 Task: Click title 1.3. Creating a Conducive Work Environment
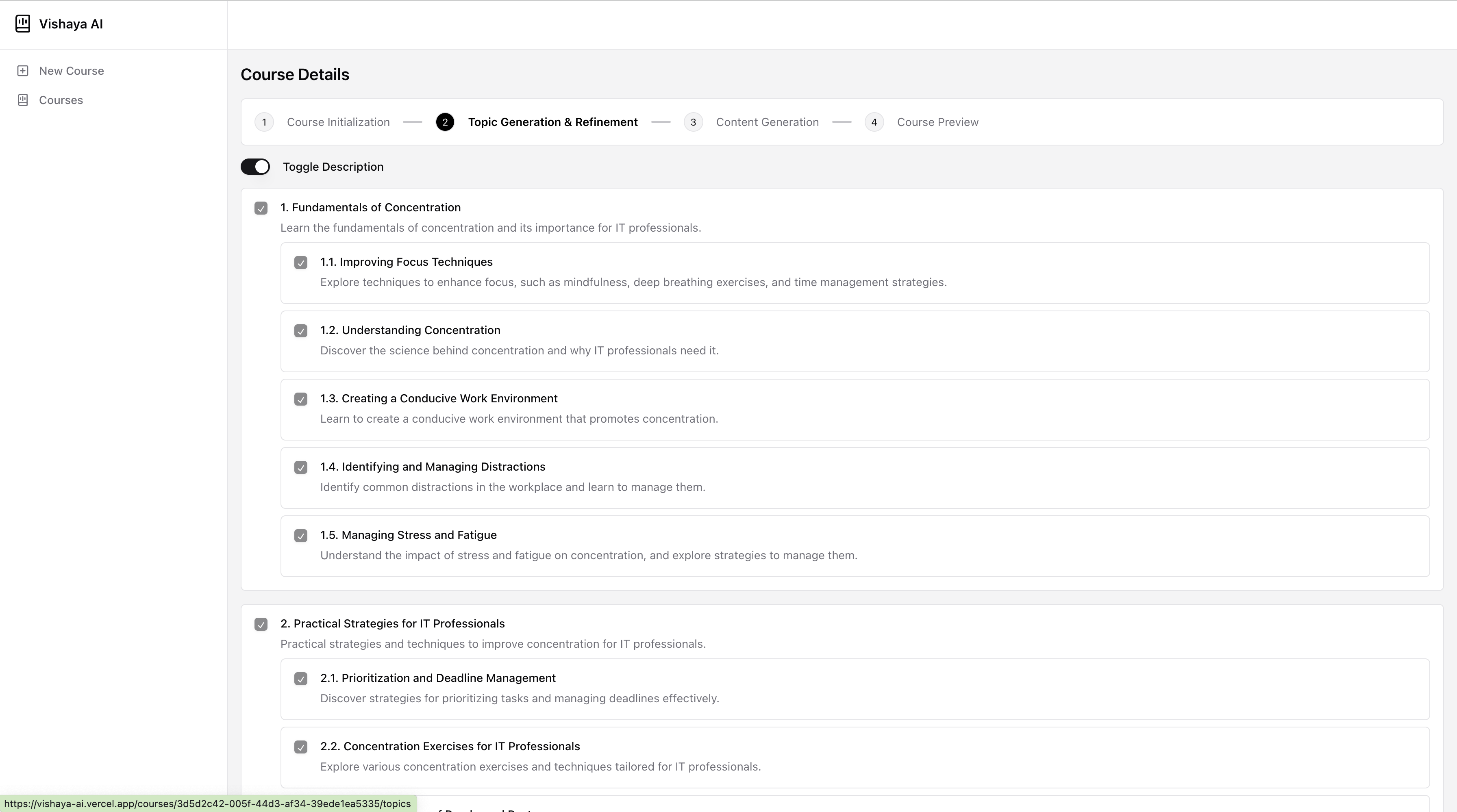pos(439,399)
